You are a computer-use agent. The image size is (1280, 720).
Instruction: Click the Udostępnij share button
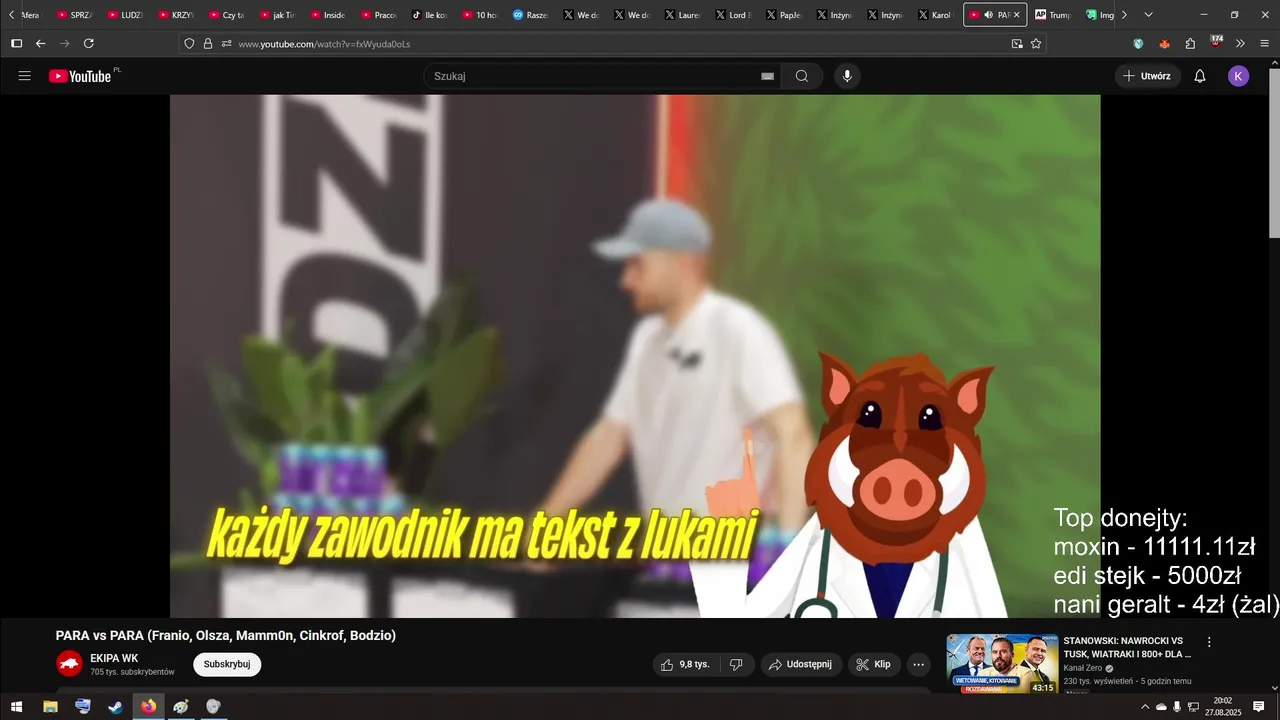tap(801, 664)
